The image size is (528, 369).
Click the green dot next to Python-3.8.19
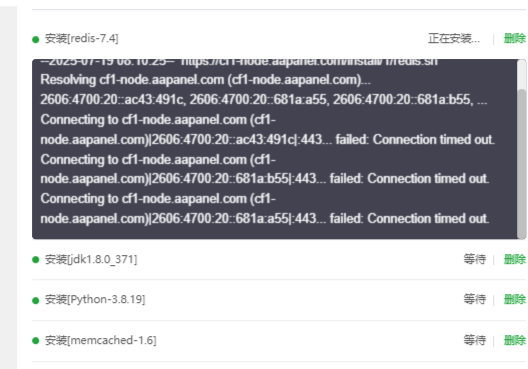[x=36, y=300]
